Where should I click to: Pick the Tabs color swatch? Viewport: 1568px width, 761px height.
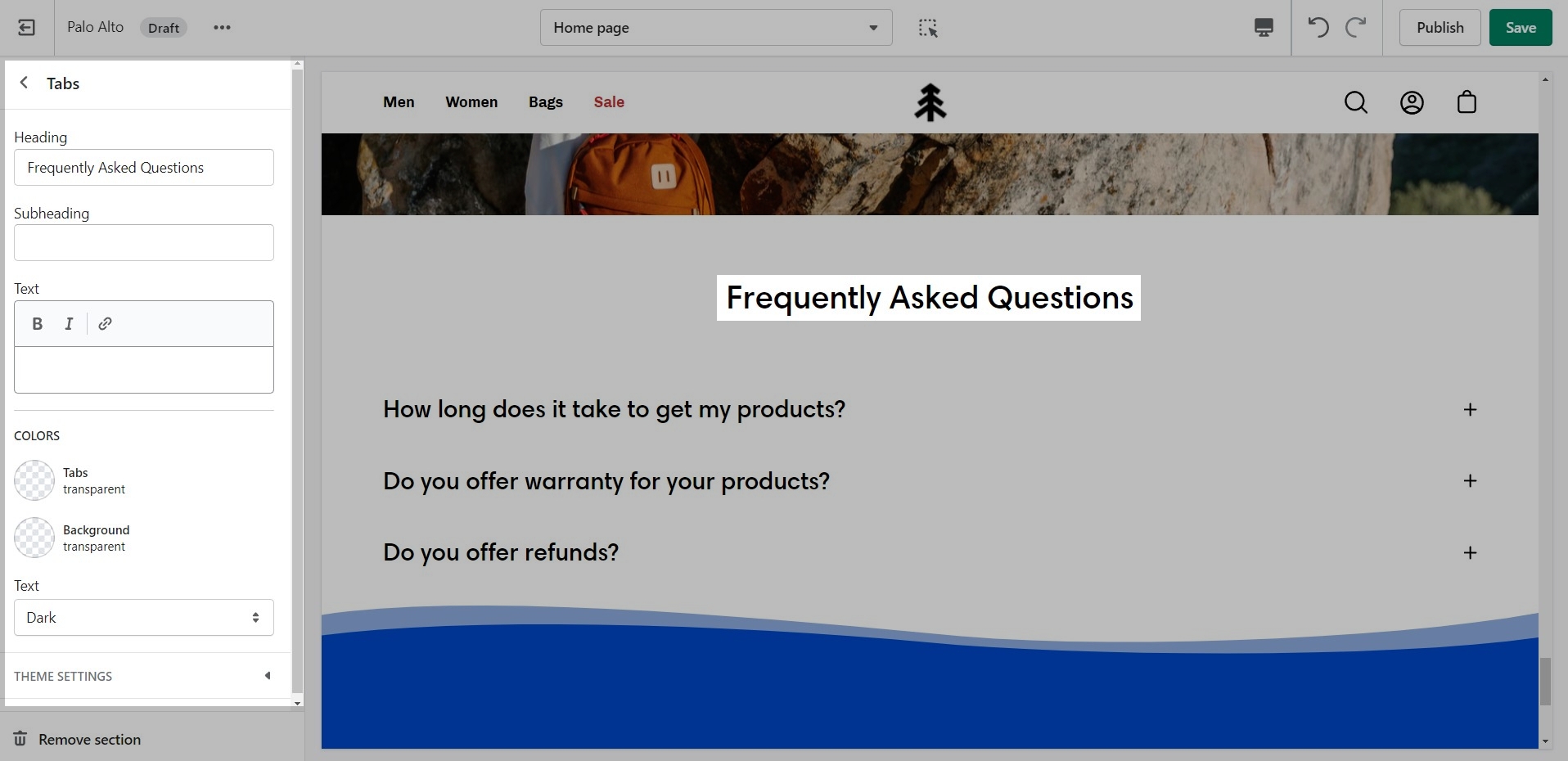tap(34, 480)
